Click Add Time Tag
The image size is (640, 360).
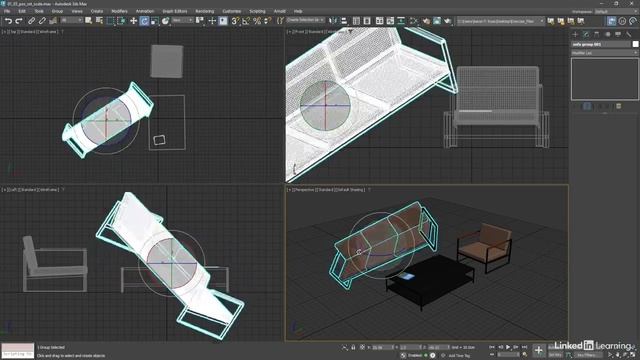pyautogui.click(x=459, y=356)
